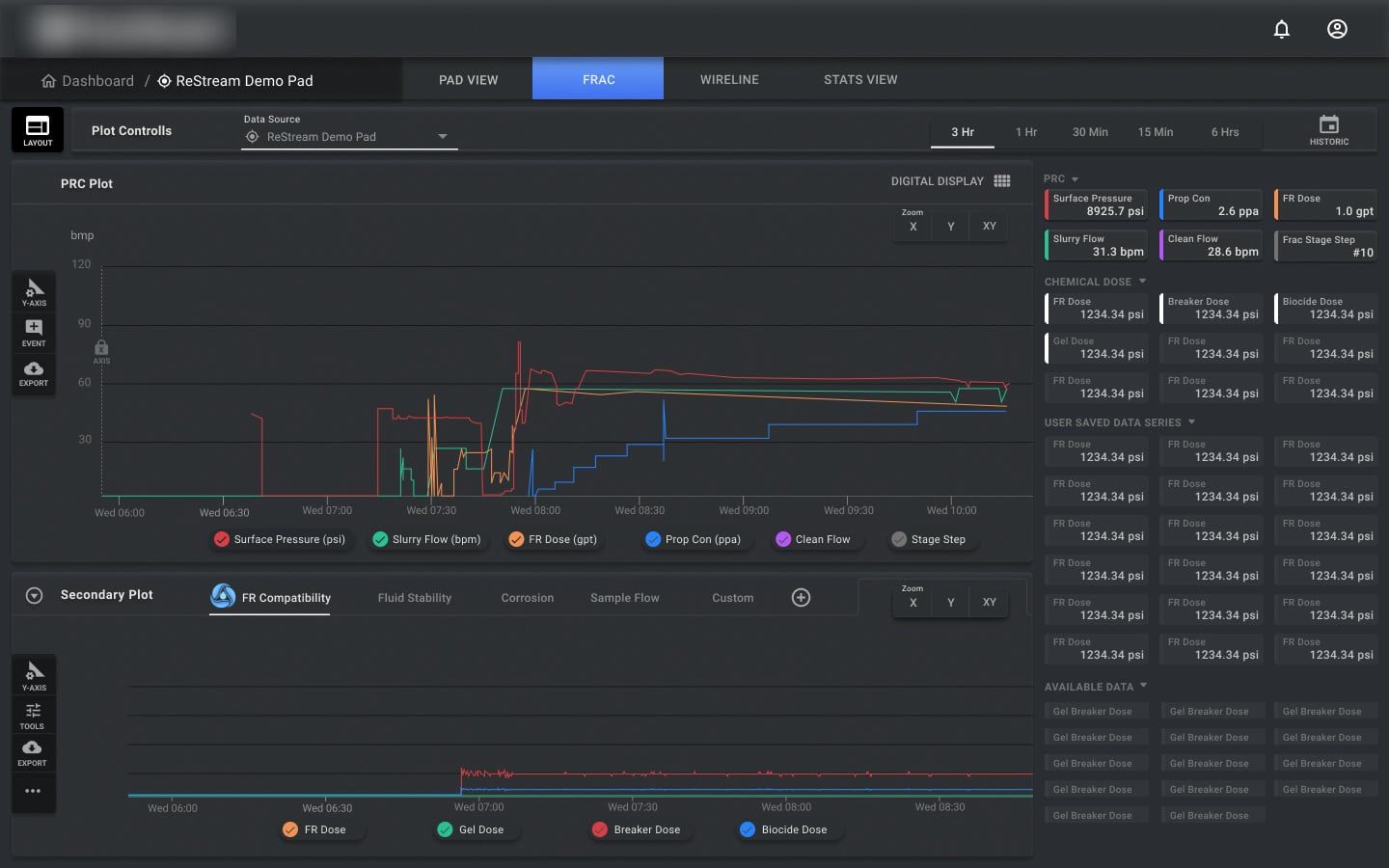1389x868 pixels.
Task: Open the Layout panel button
Action: [38, 130]
